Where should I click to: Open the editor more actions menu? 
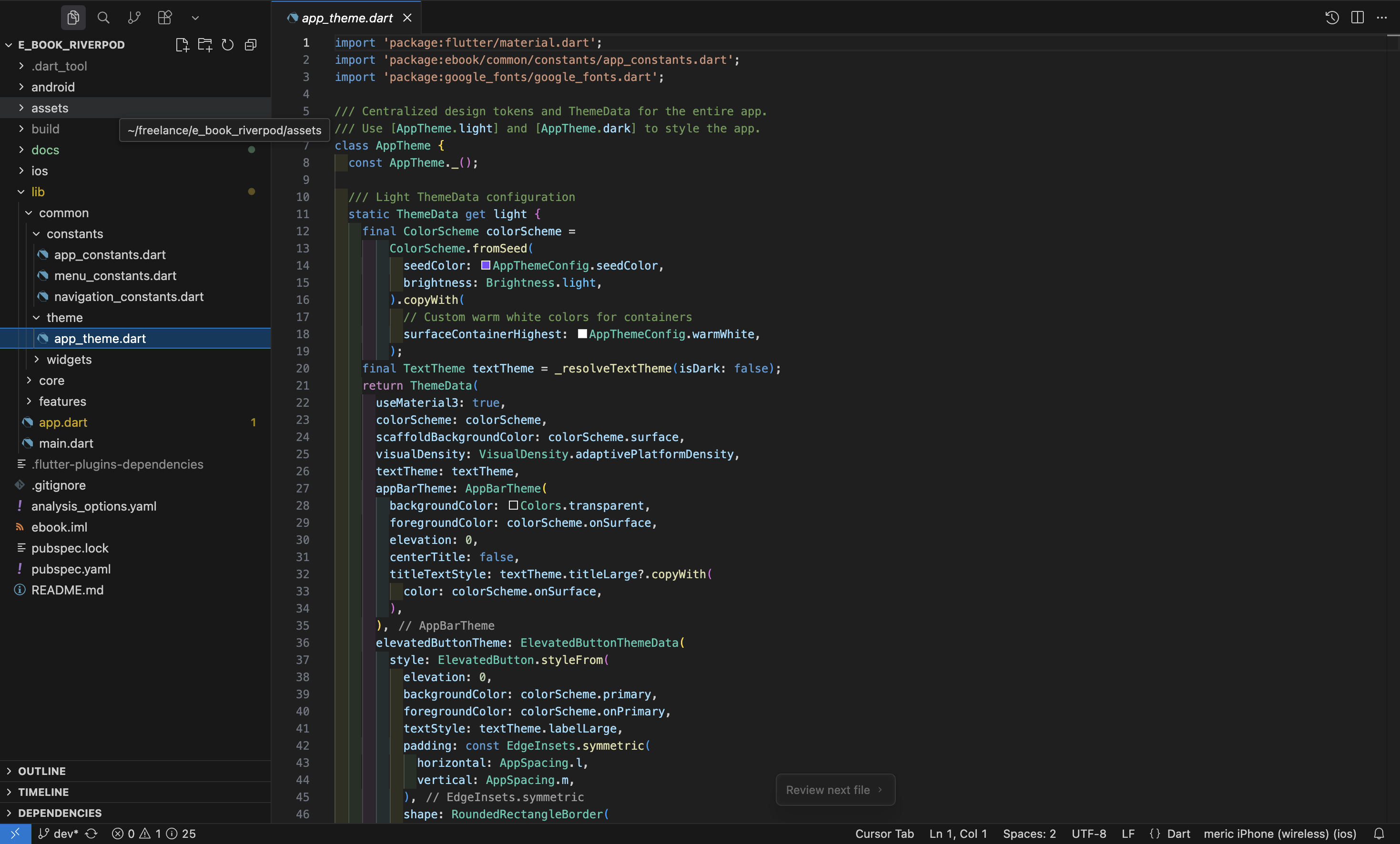pos(1383,18)
